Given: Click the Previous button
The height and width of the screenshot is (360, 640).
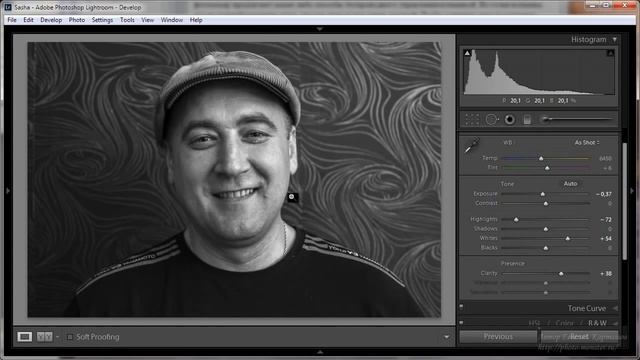Looking at the screenshot, I should coord(498,337).
